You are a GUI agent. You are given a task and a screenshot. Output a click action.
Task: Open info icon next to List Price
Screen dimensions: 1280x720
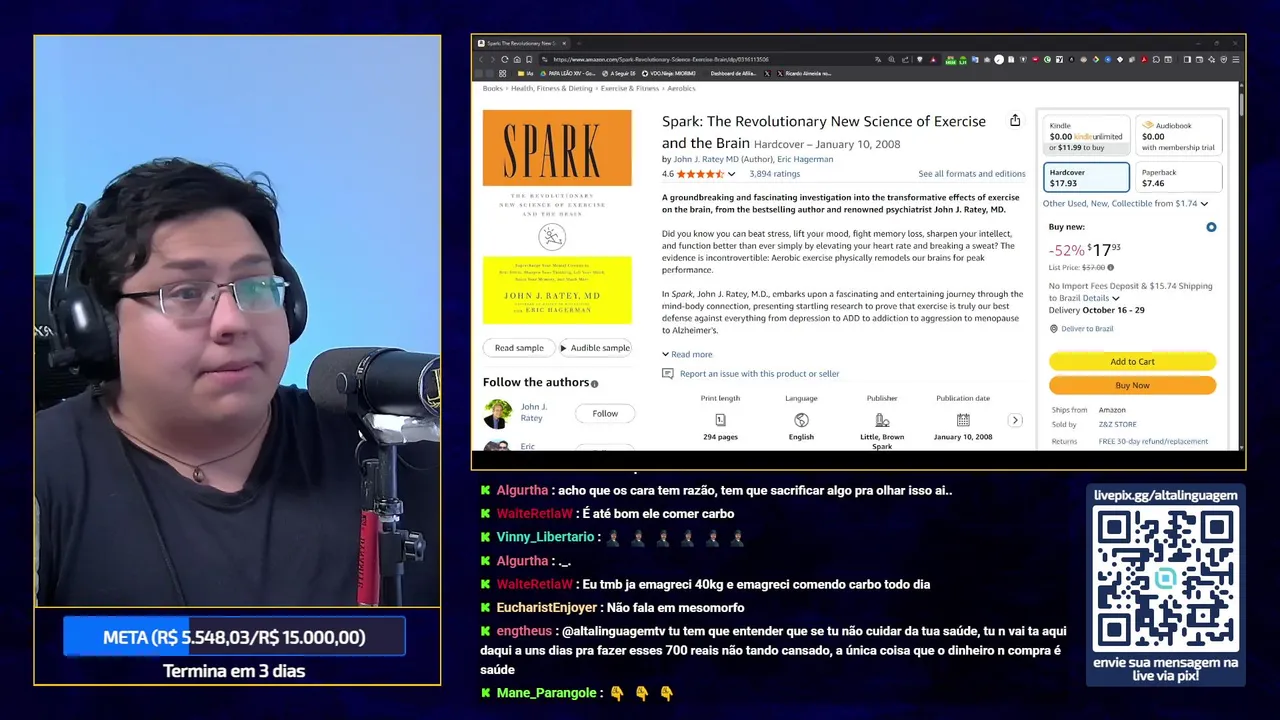pyautogui.click(x=1110, y=267)
